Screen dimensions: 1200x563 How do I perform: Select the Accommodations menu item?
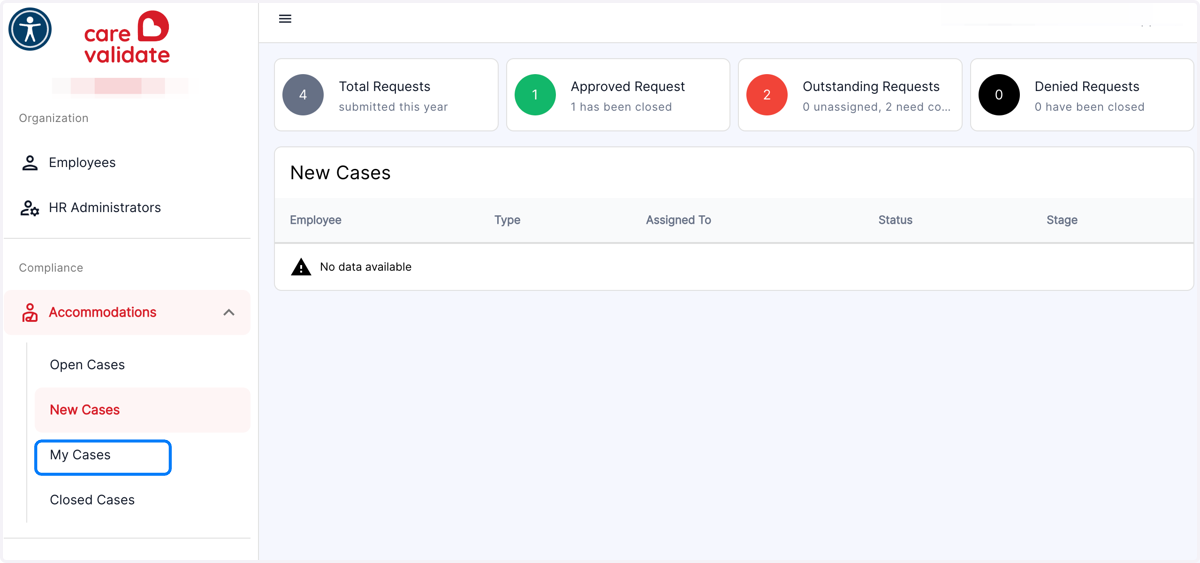tap(127, 312)
